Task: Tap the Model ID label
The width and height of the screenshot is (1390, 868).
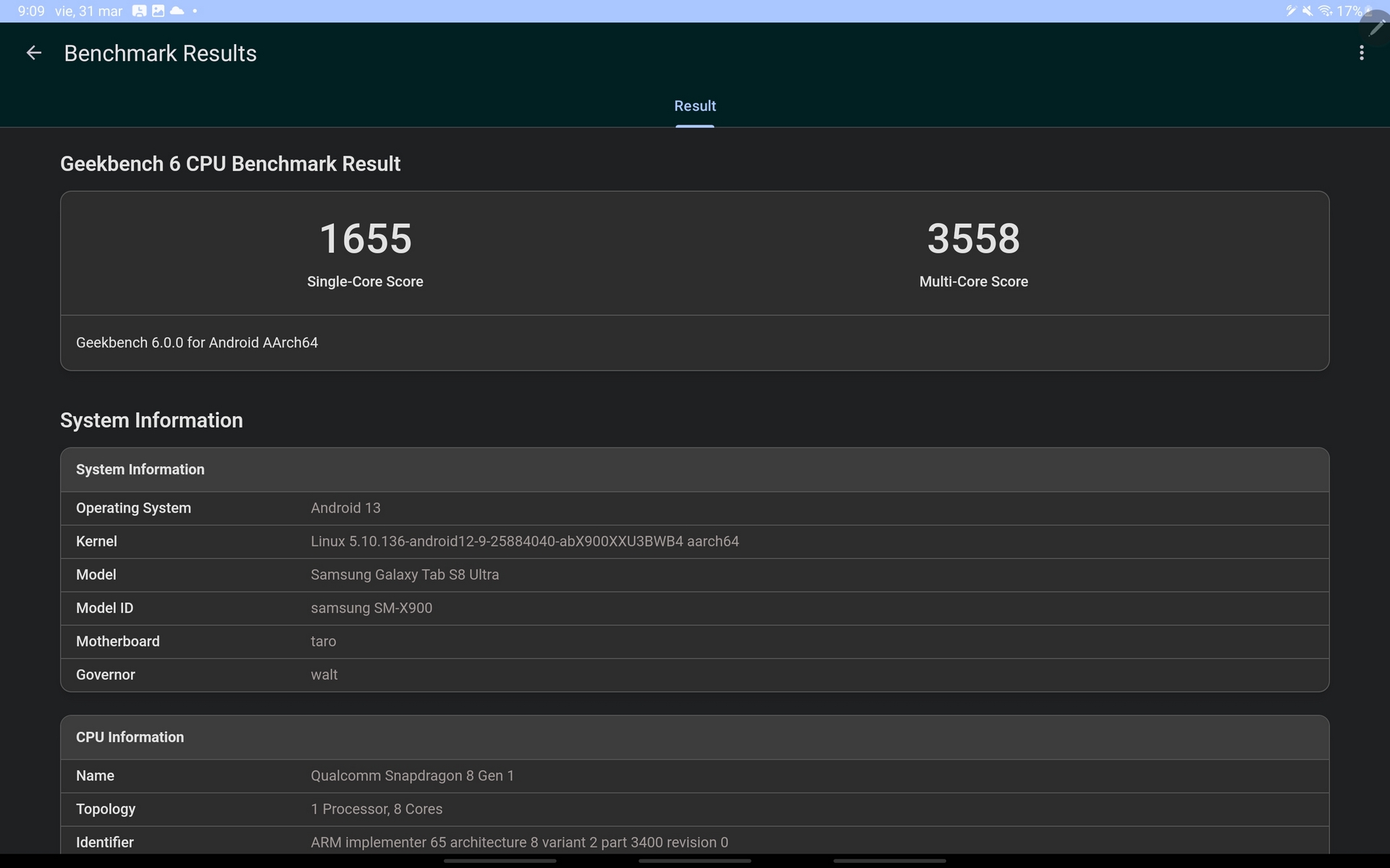Action: 104,608
